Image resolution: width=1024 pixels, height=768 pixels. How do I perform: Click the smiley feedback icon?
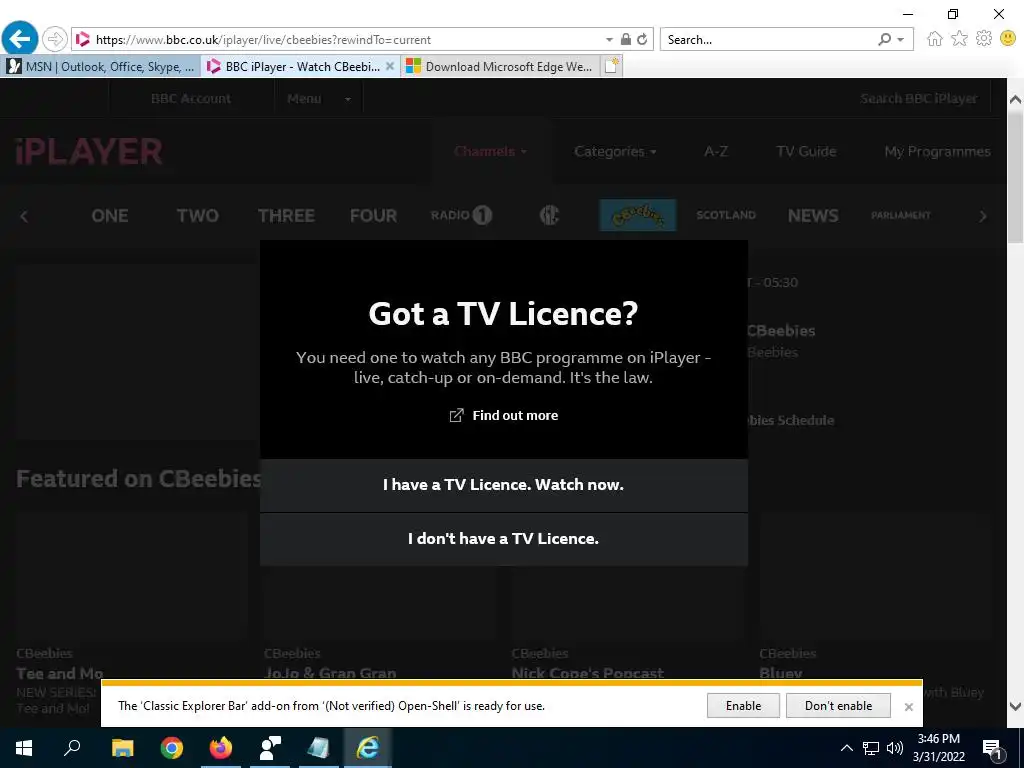[x=1008, y=39]
